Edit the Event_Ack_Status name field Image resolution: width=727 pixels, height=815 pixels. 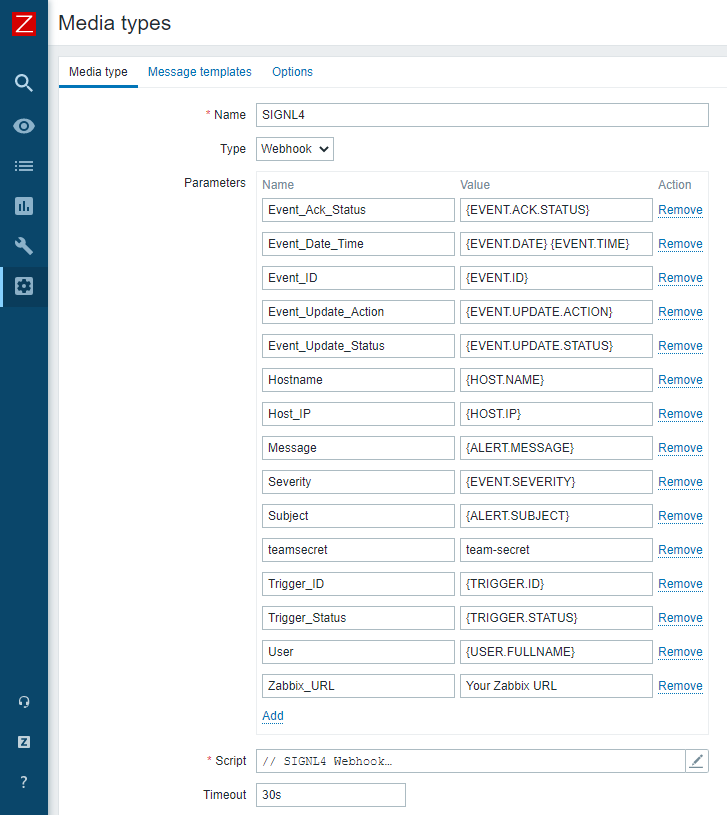click(x=358, y=210)
